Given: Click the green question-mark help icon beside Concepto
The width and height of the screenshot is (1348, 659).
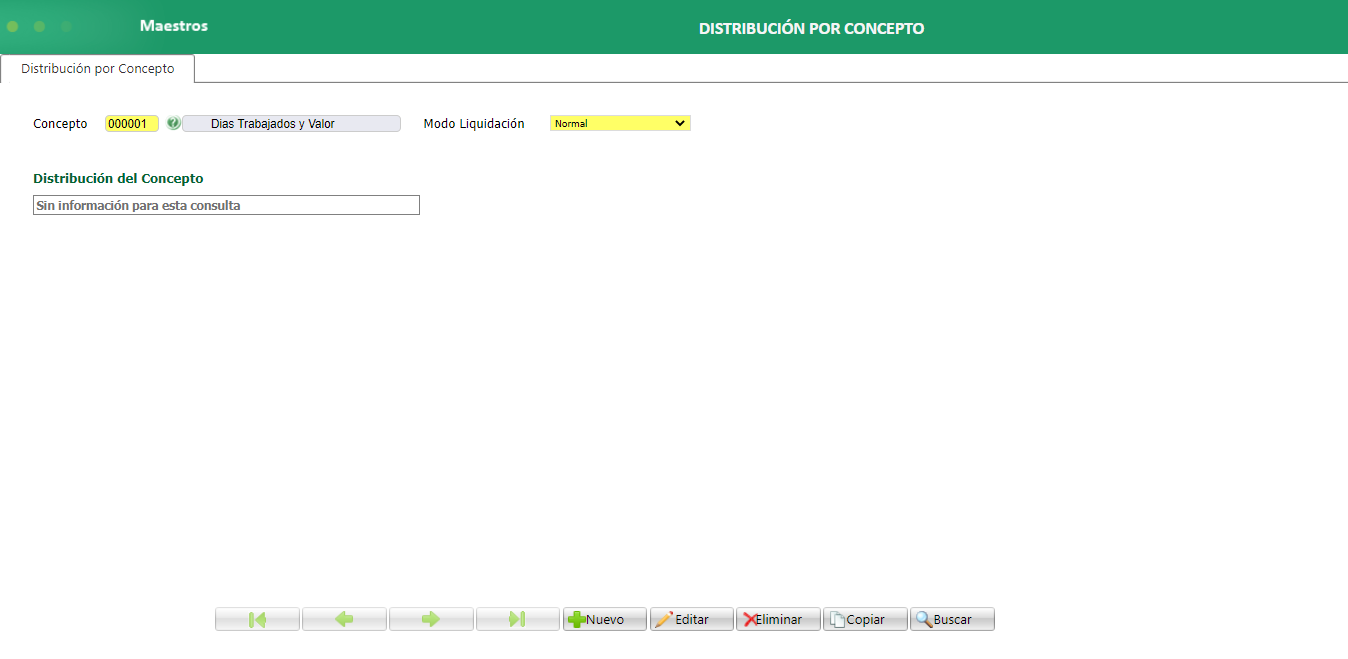Looking at the screenshot, I should (175, 123).
